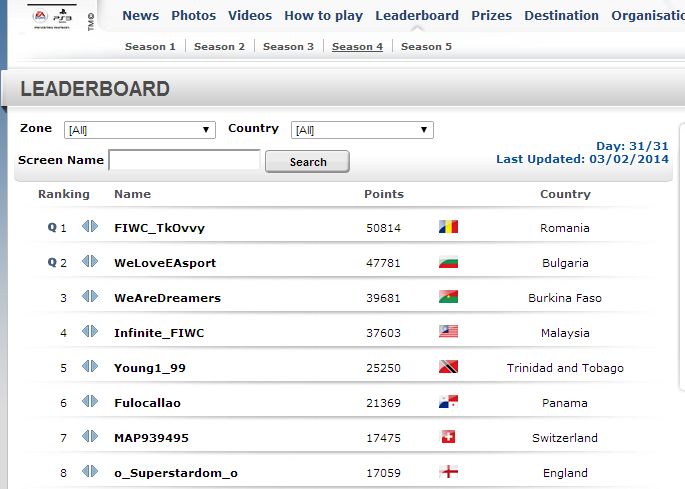The image size is (685, 489).
Task: Switch to the Season 4 tab
Action: coord(357,47)
